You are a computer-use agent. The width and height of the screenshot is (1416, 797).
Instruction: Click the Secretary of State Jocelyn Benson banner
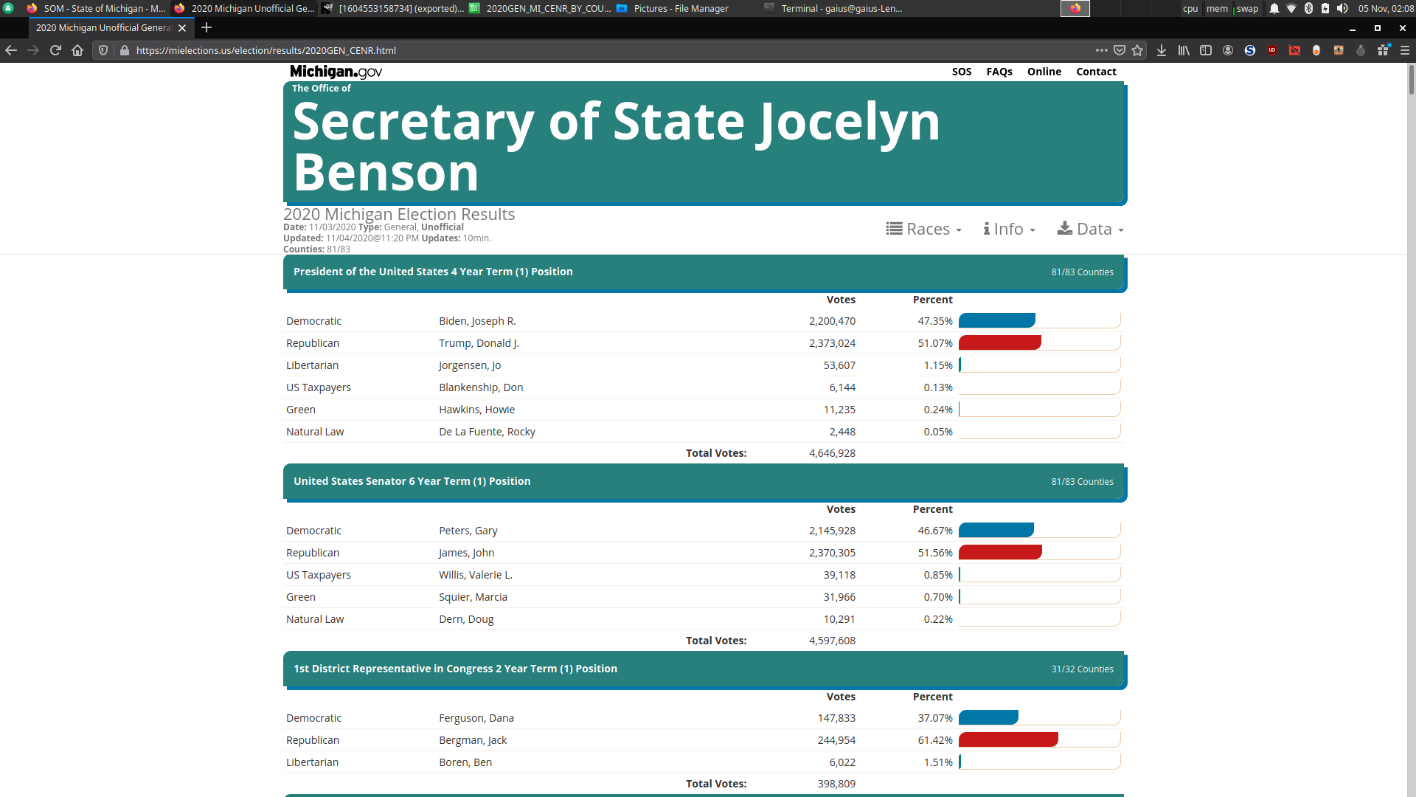coord(704,144)
